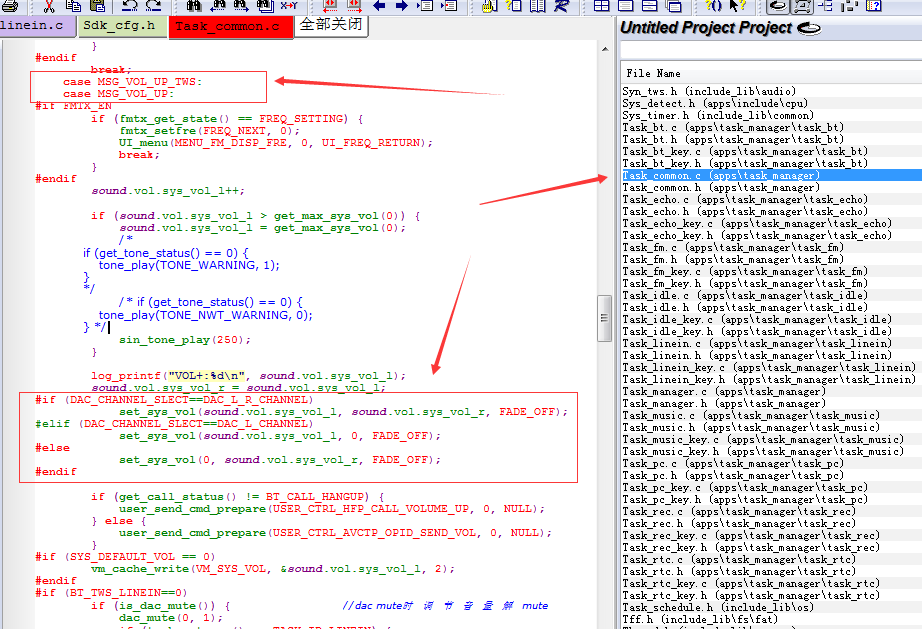Click the binoculars Search icon
Screen dimensions: 922x629
click(x=193, y=6)
